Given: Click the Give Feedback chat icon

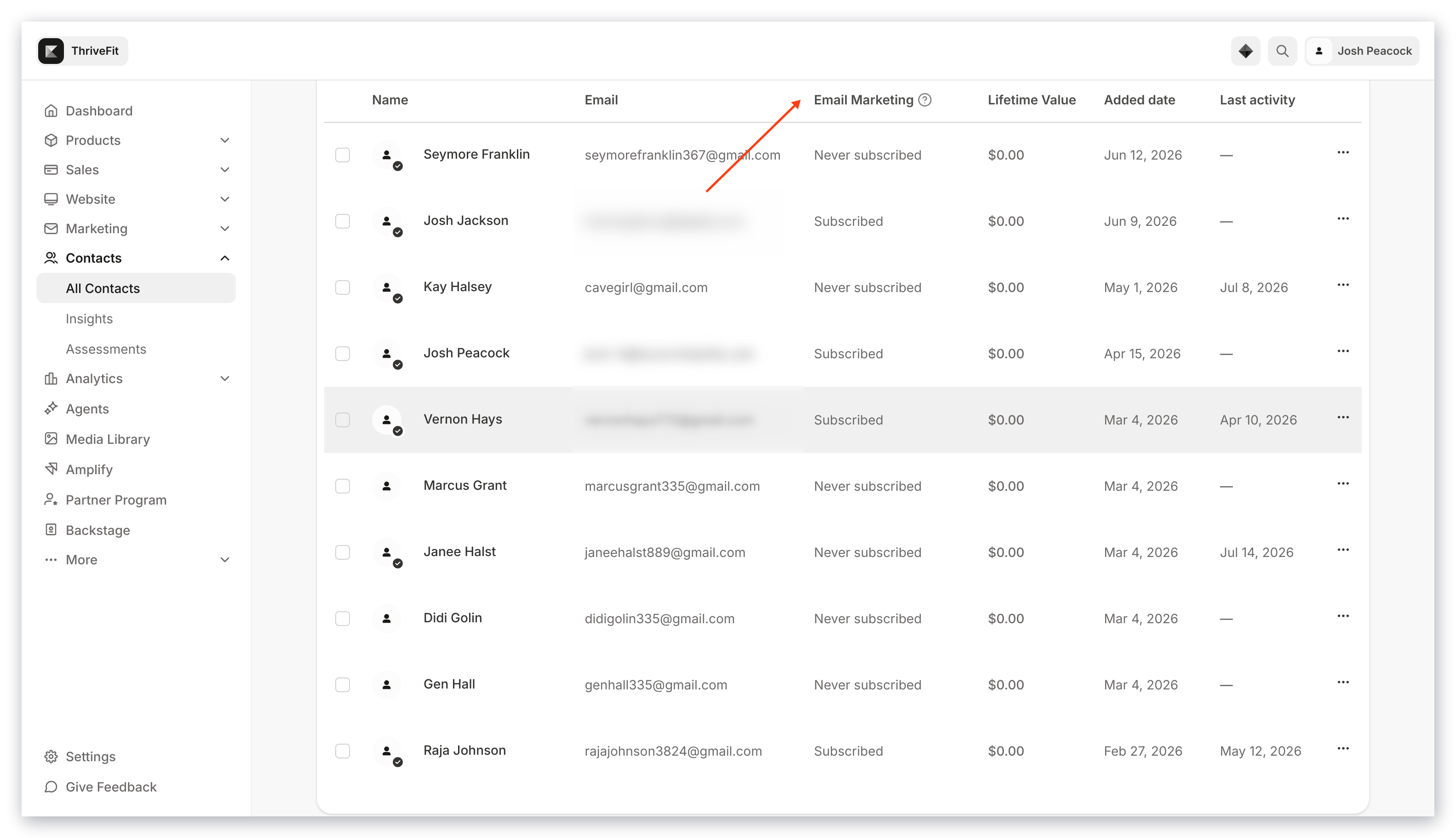Looking at the screenshot, I should pos(51,786).
